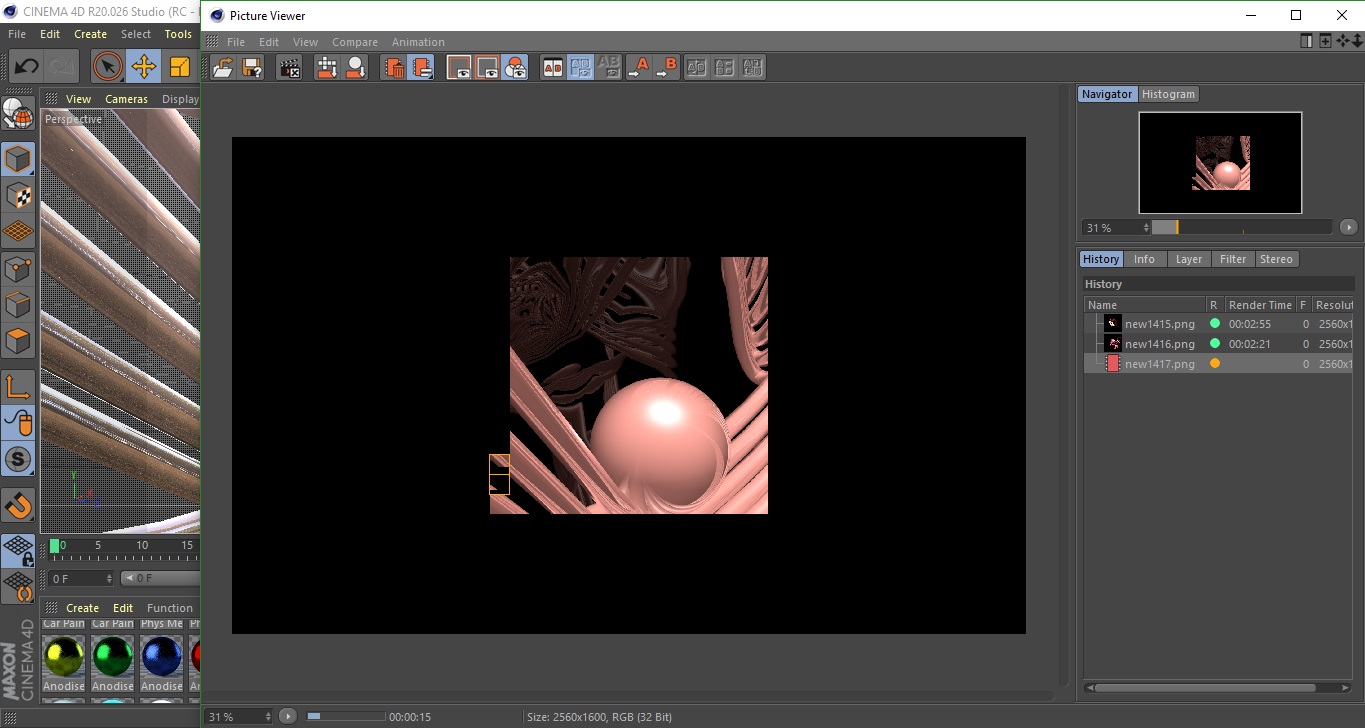This screenshot has width=1365, height=728.
Task: Switch to the Histogram tab
Action: point(1168,94)
